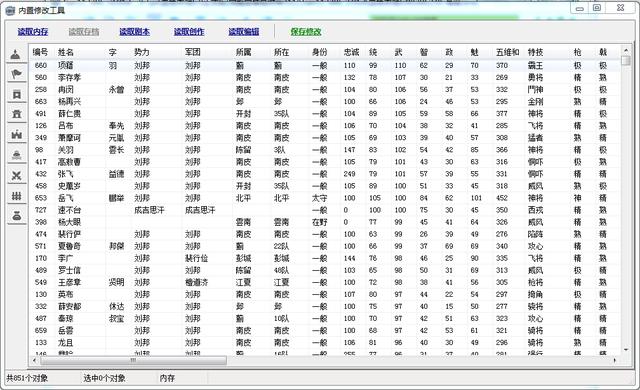
Task: Click the vertical scrollbar down arrow
Action: [626, 350]
